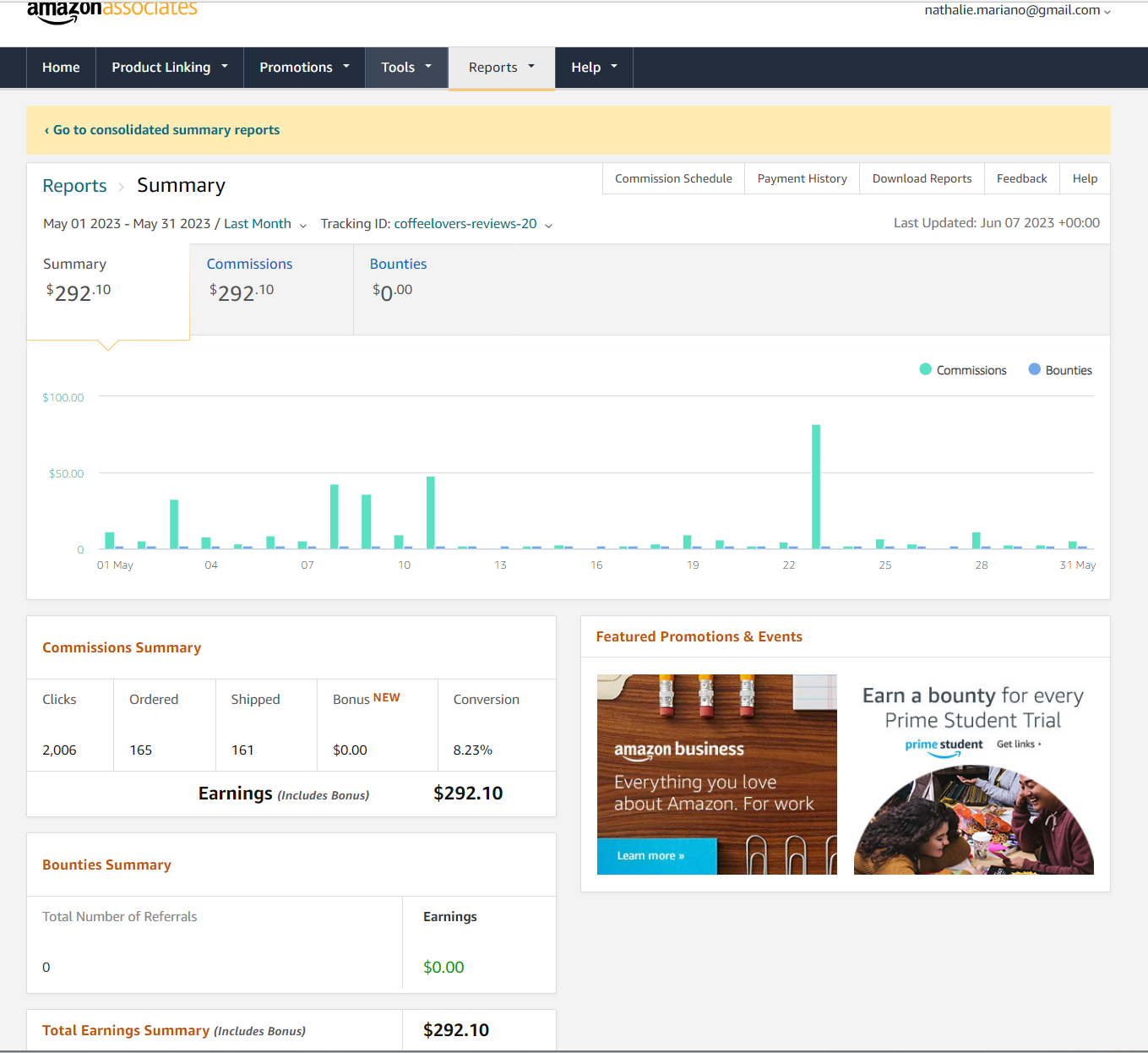Click Get links on Prime Student banner
This screenshot has width=1148, height=1053.
tap(1019, 745)
